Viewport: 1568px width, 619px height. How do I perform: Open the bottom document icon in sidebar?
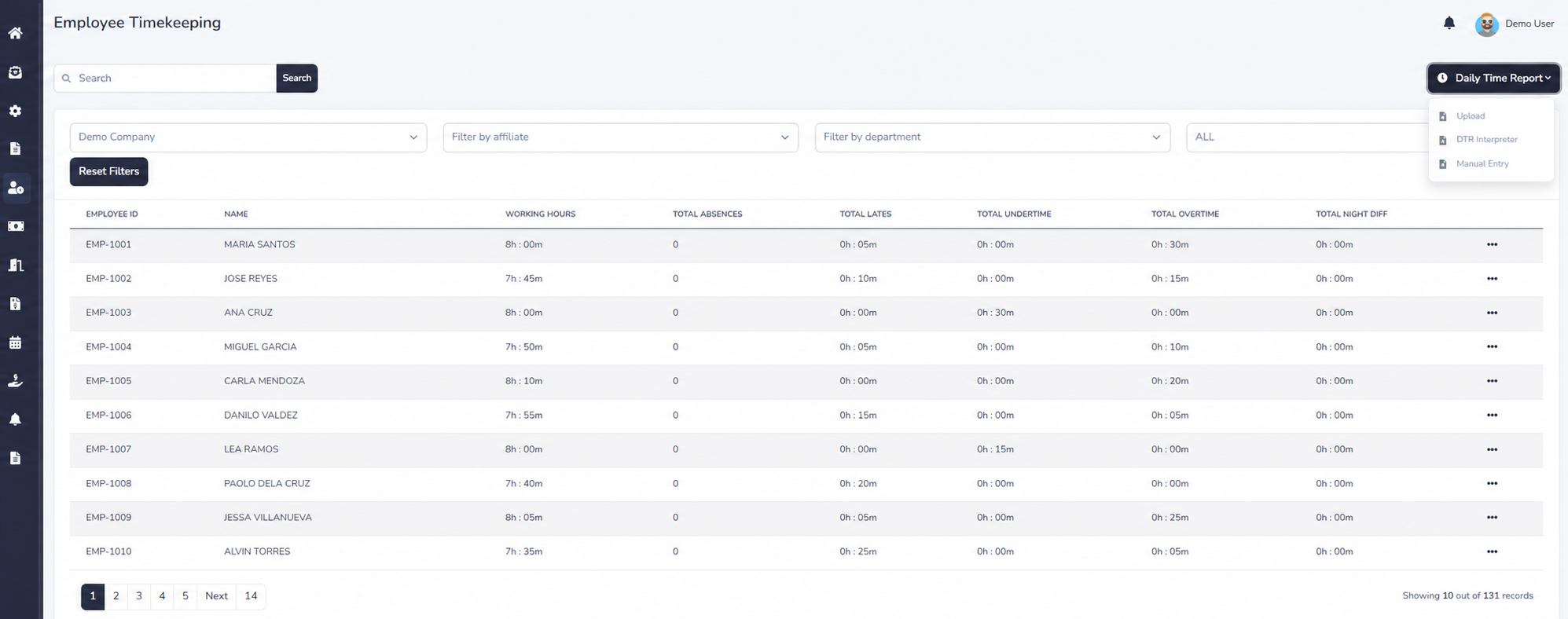click(15, 458)
